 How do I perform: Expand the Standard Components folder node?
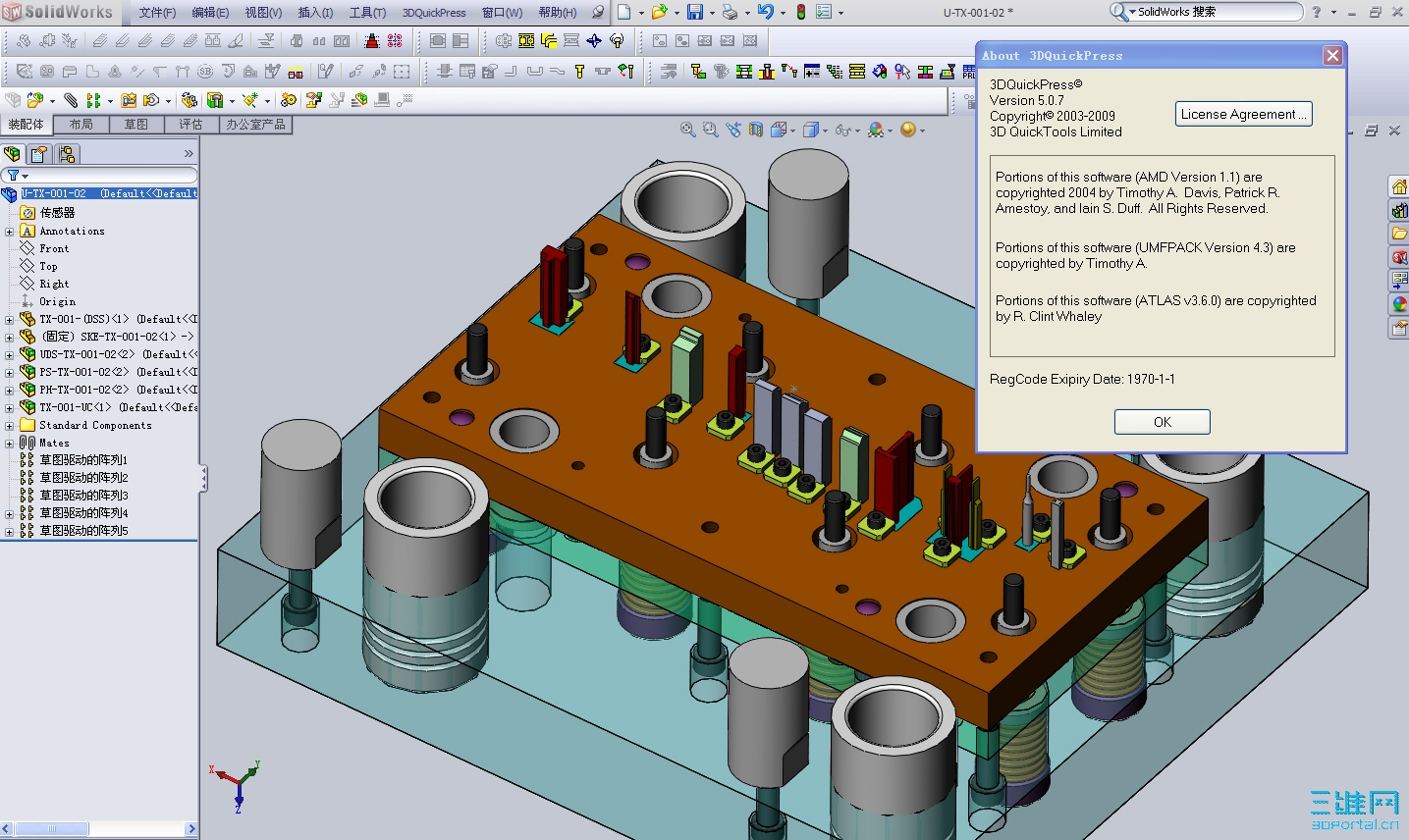coord(9,426)
